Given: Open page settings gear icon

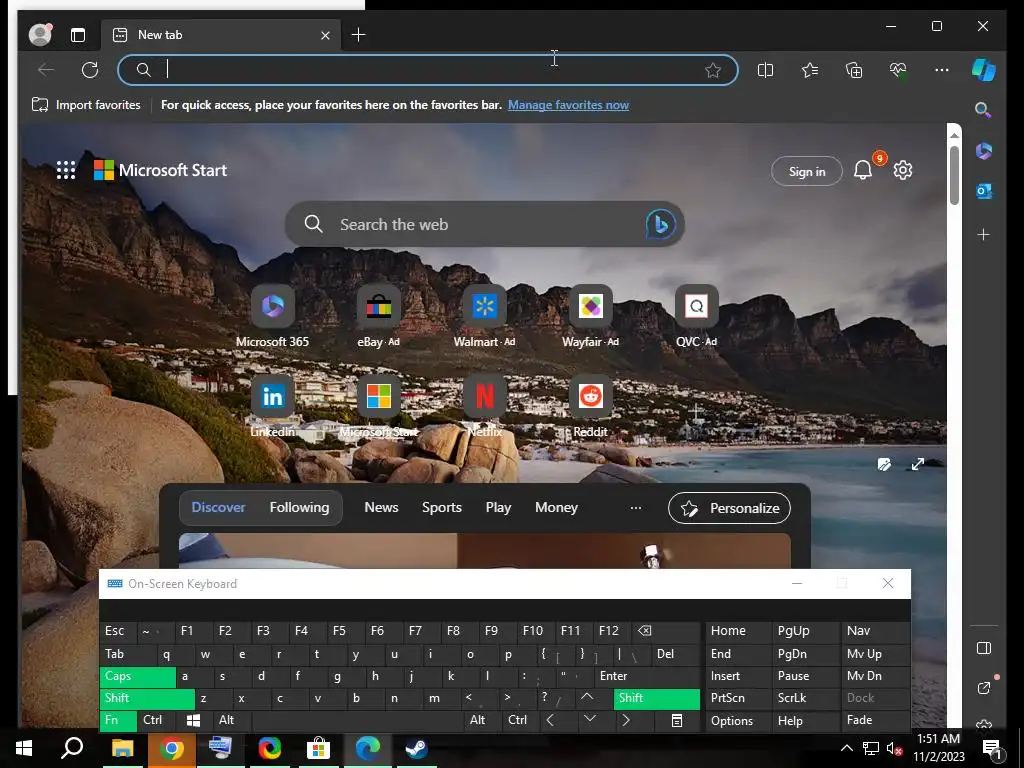Looking at the screenshot, I should click(903, 170).
